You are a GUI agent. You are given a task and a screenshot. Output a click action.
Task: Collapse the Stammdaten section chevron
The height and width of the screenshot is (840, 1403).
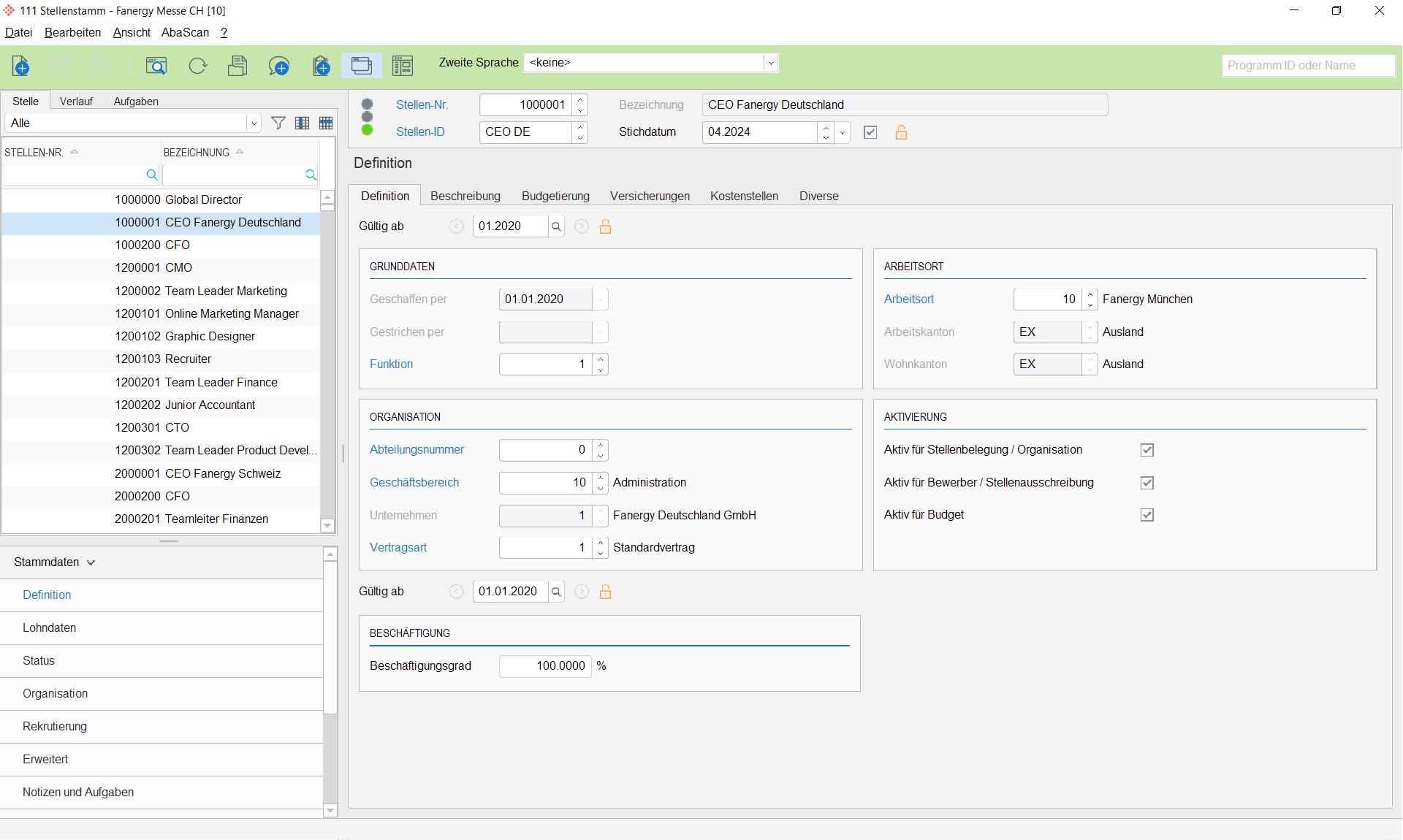(x=91, y=562)
